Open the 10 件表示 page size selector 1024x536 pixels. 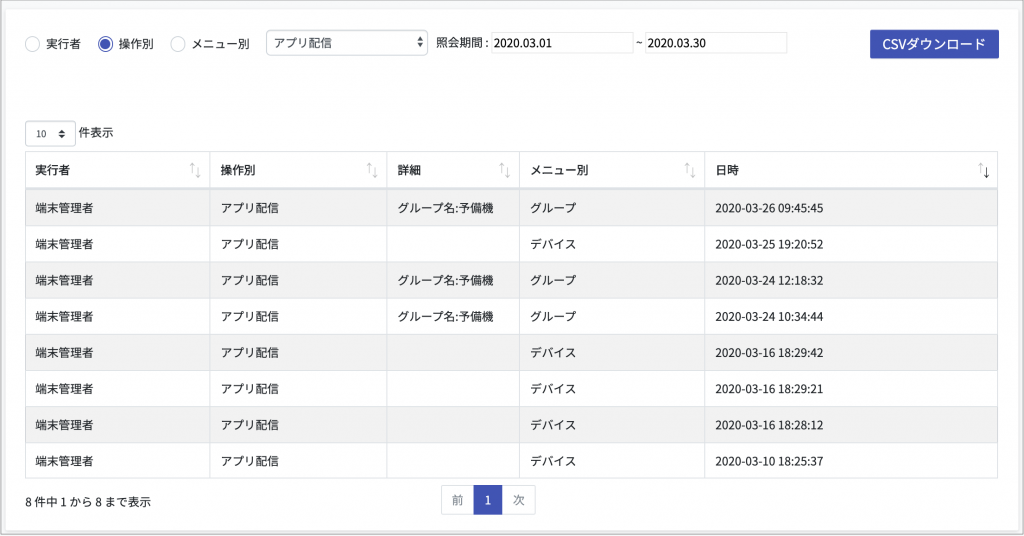(50, 134)
